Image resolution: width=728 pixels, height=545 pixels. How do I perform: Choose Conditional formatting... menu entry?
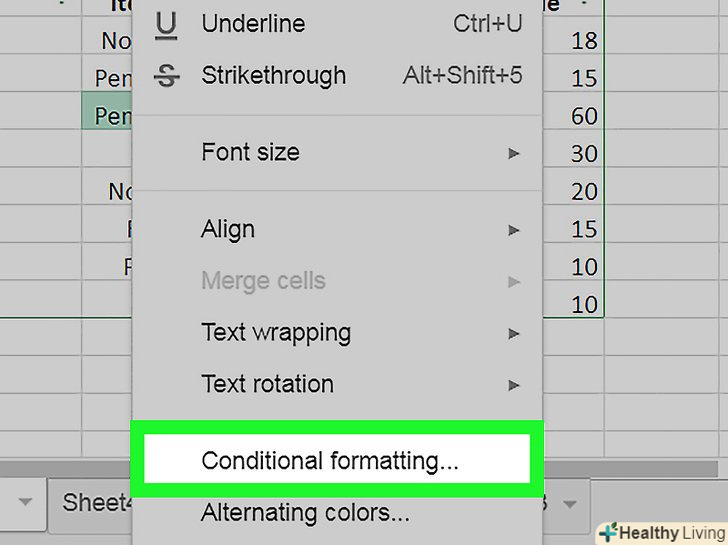point(330,461)
